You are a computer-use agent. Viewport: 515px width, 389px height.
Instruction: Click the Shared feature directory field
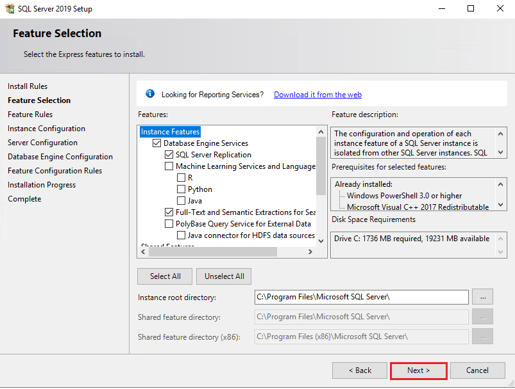tap(361, 317)
